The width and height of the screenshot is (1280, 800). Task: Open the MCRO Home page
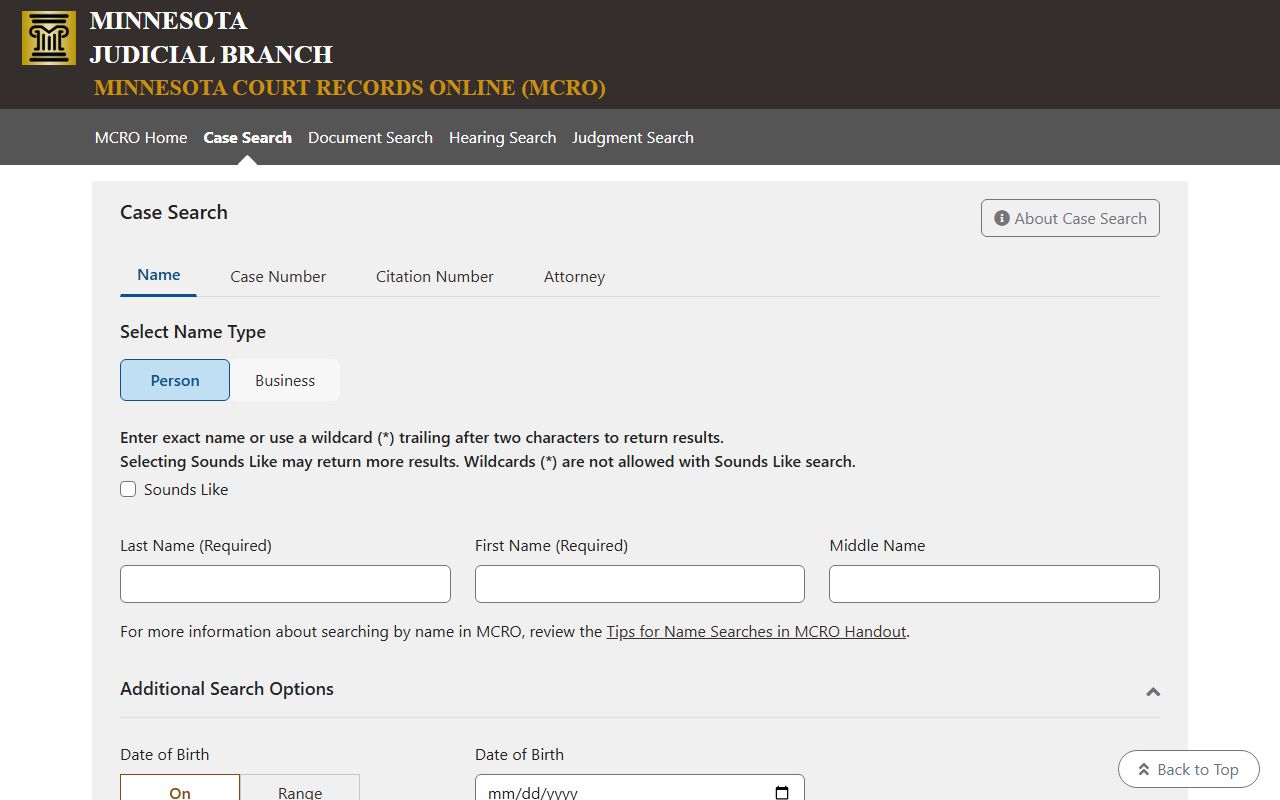coord(141,137)
